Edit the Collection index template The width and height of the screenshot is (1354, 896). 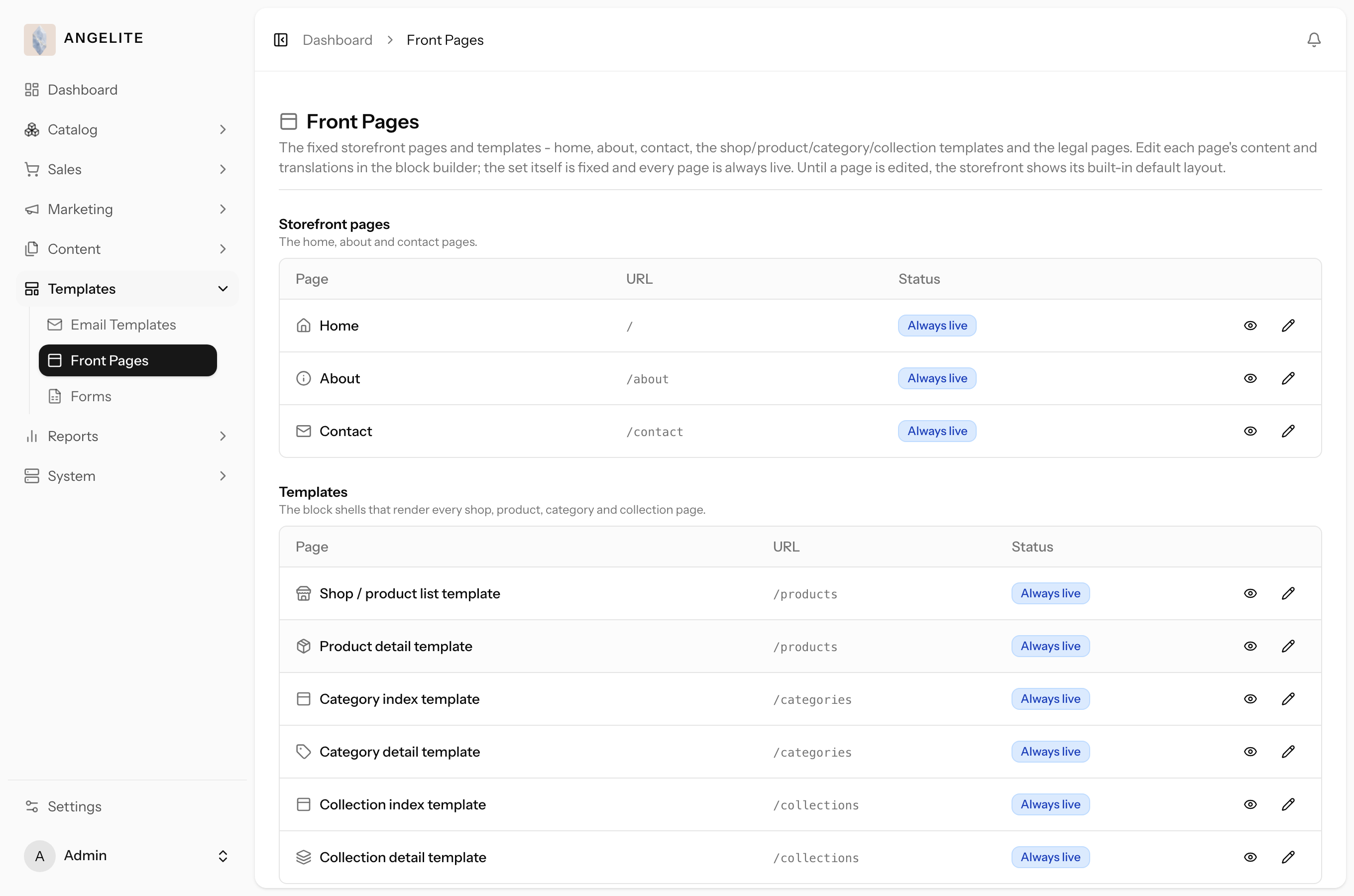pos(1288,804)
